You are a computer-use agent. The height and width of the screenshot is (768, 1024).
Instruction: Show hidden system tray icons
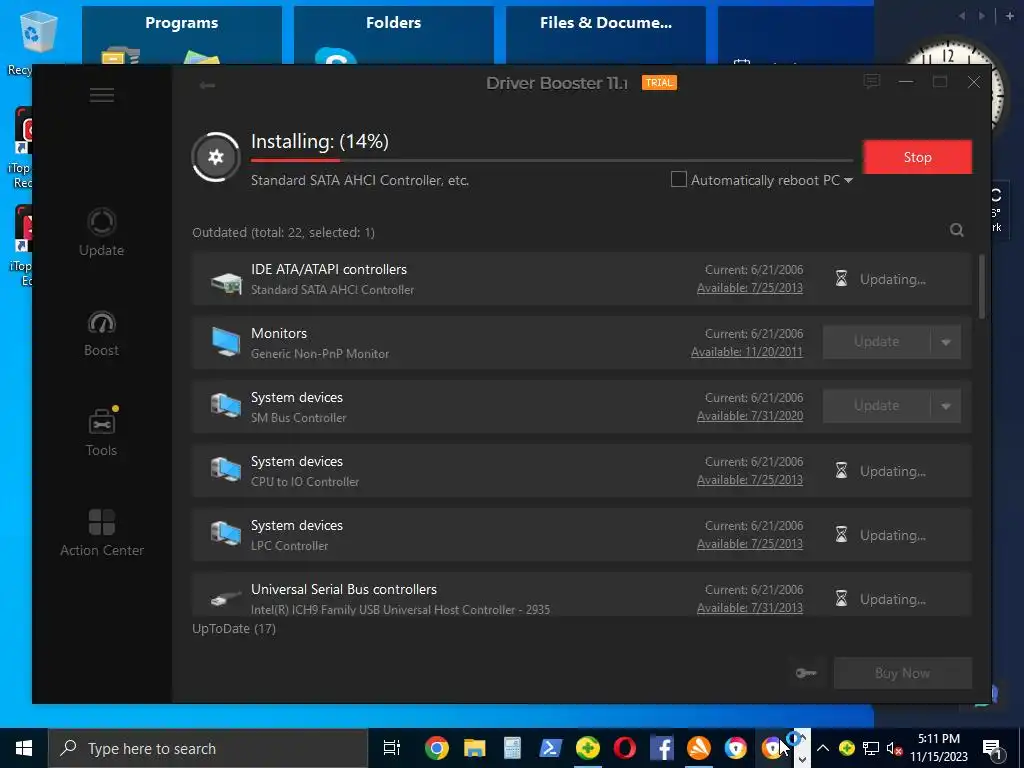tap(823, 748)
